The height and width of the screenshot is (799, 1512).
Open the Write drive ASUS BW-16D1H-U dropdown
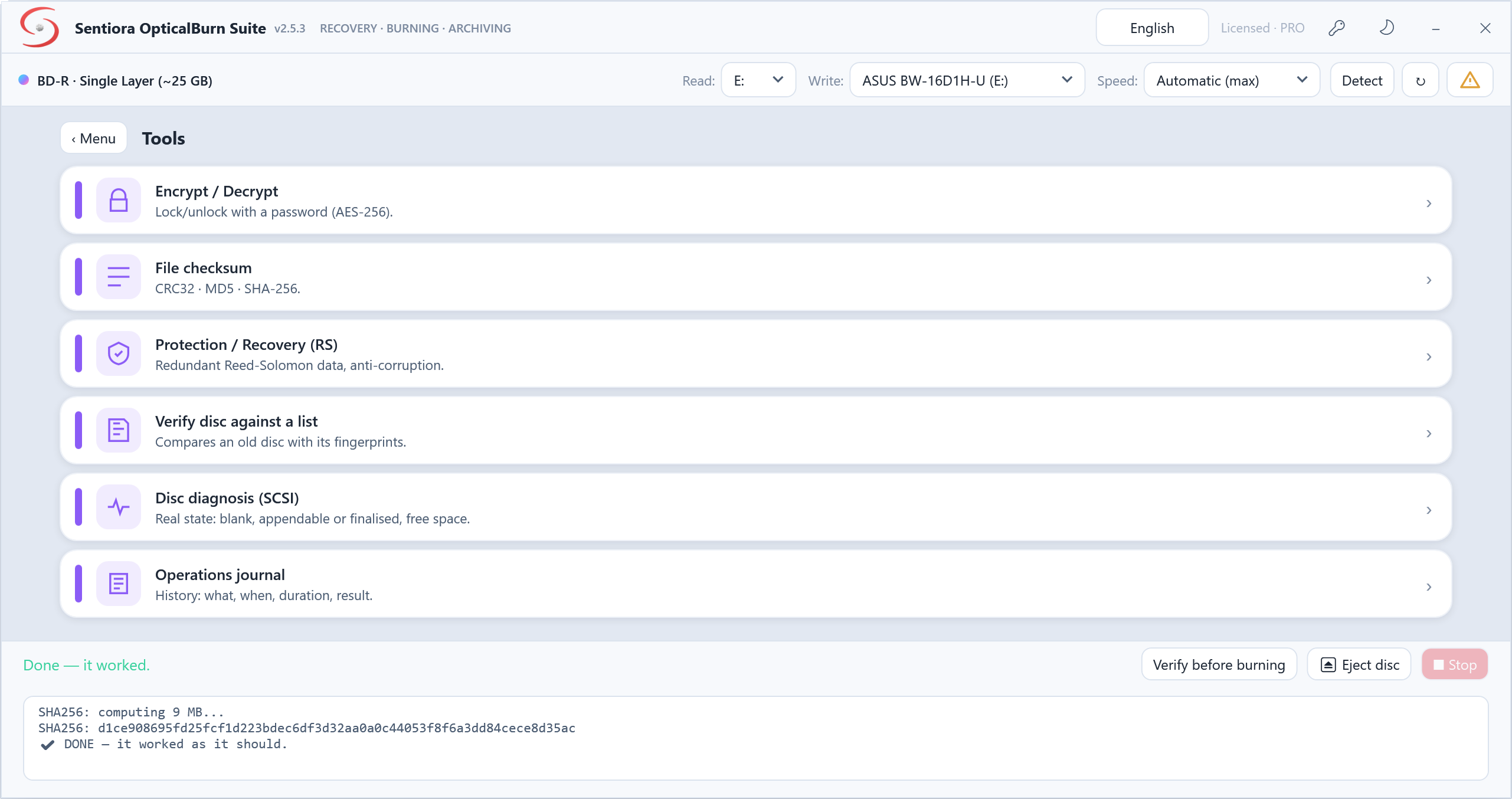coord(967,80)
